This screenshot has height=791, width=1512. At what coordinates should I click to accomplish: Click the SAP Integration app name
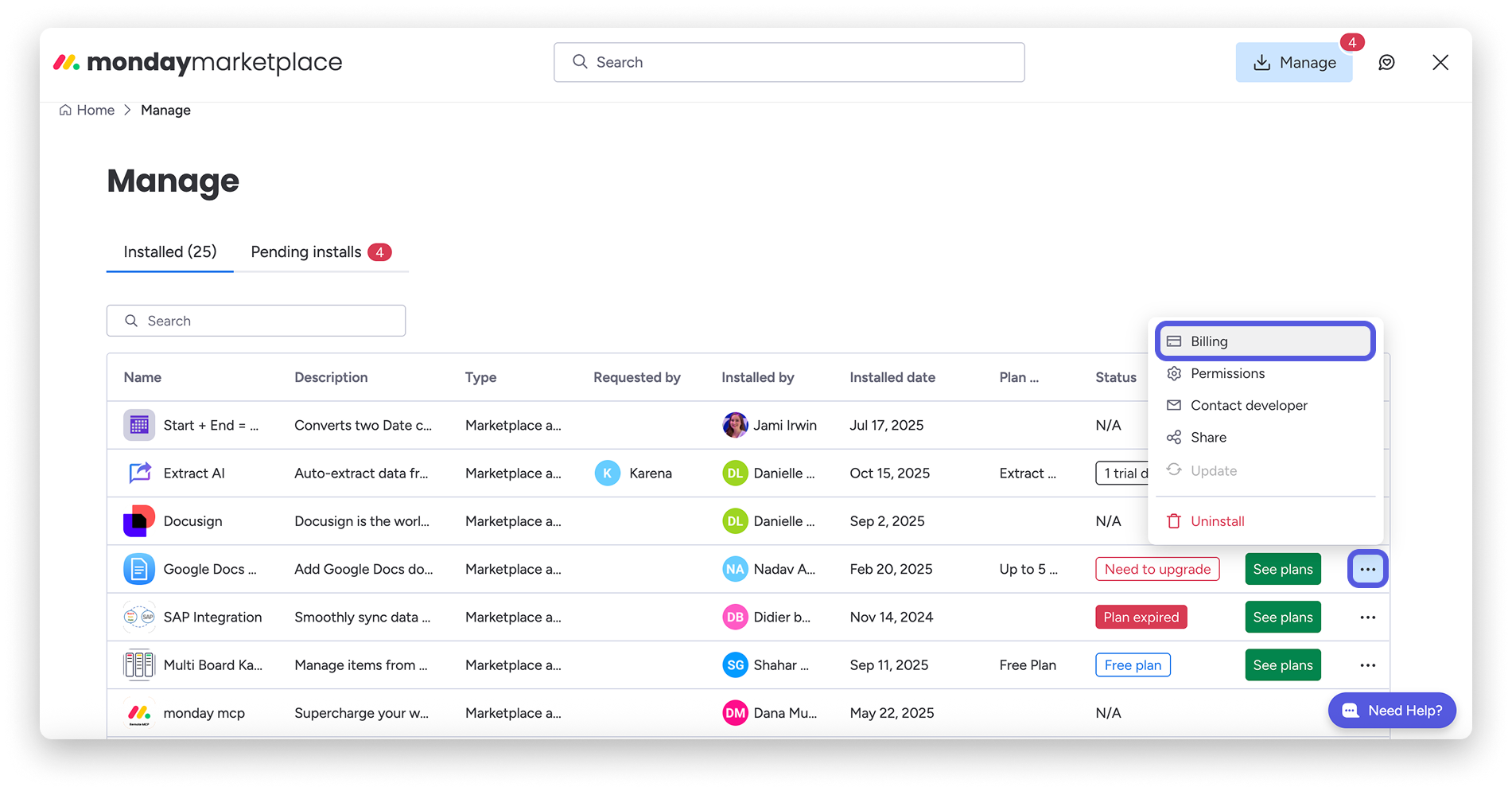[212, 617]
